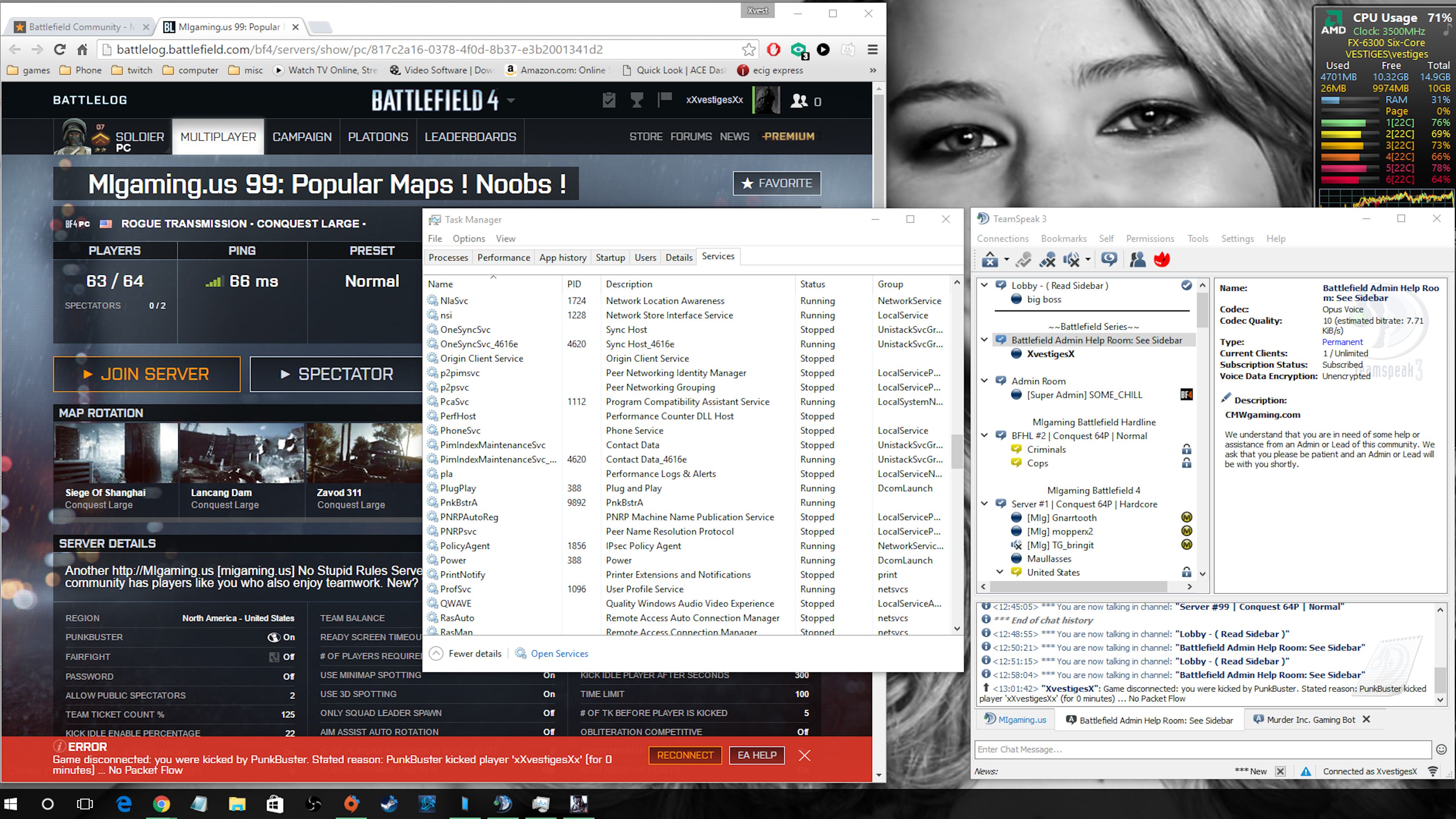Open LEADERBOARDS in Battlelog navigation
1456x819 pixels.
pyautogui.click(x=470, y=137)
